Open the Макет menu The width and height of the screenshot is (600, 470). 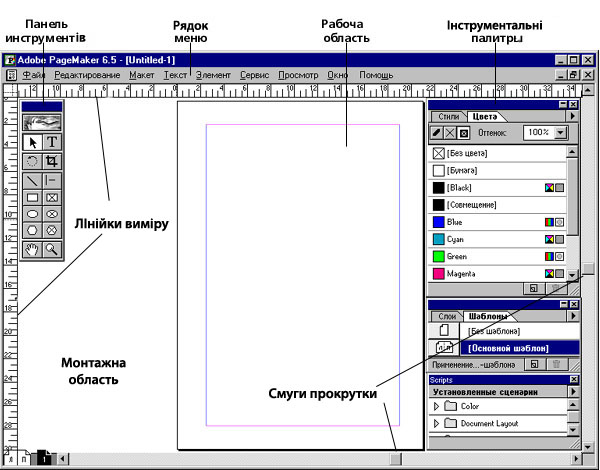(x=142, y=75)
